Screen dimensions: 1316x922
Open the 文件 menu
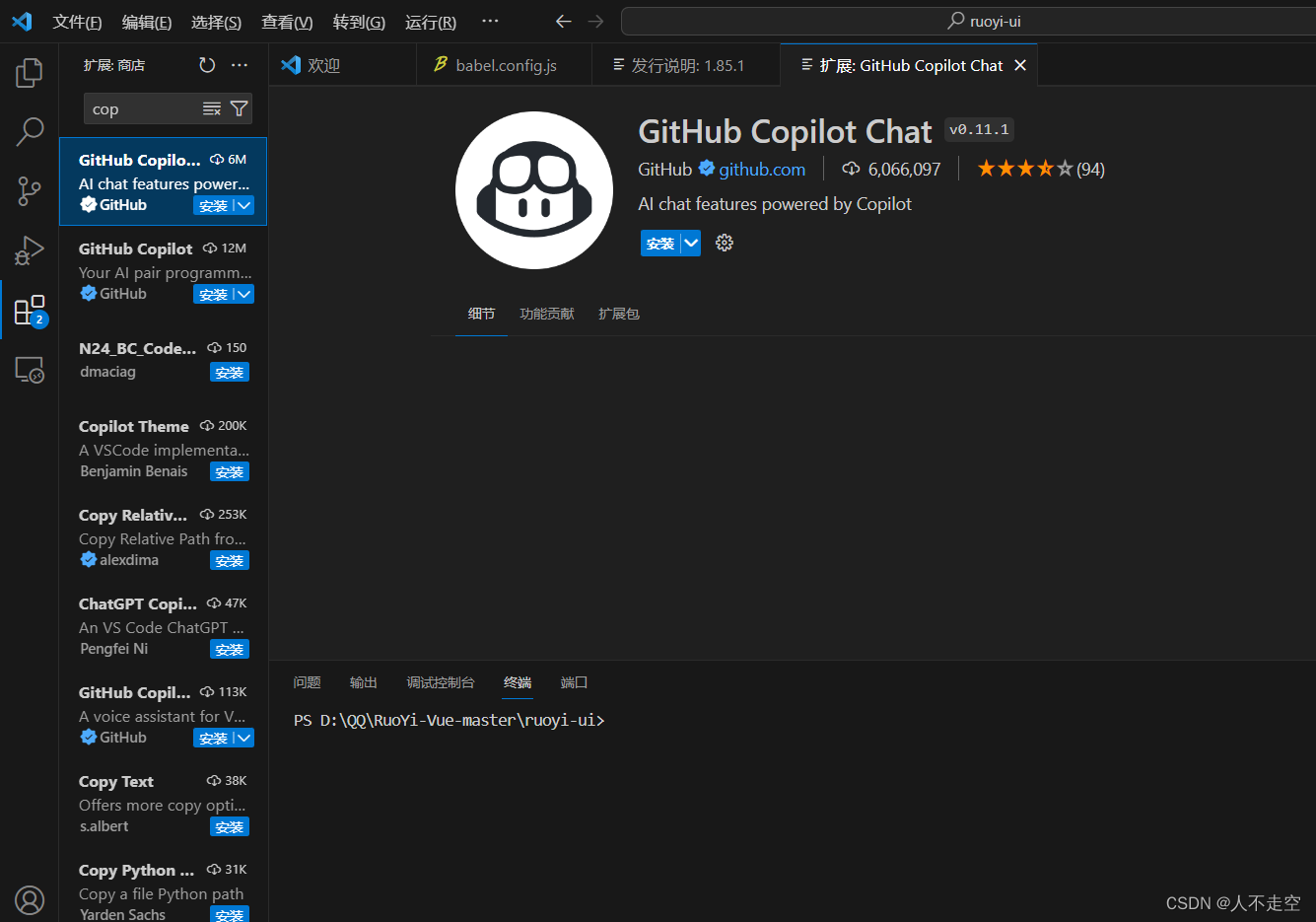77,21
